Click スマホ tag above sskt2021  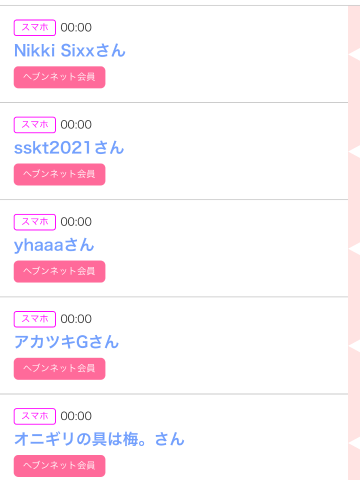[x=35, y=125]
